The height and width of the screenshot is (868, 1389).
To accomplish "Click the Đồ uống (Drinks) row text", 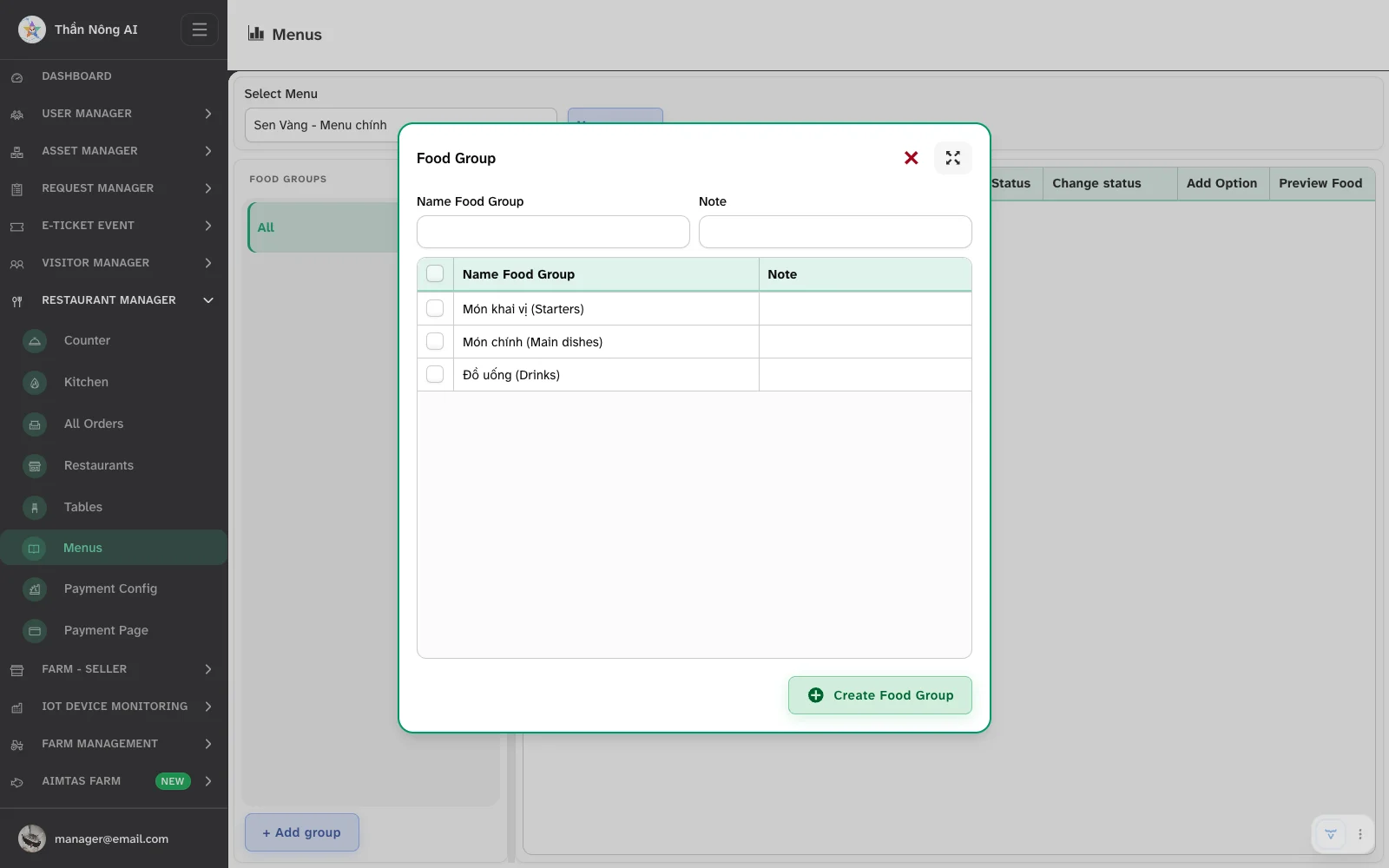I will [x=511, y=375].
